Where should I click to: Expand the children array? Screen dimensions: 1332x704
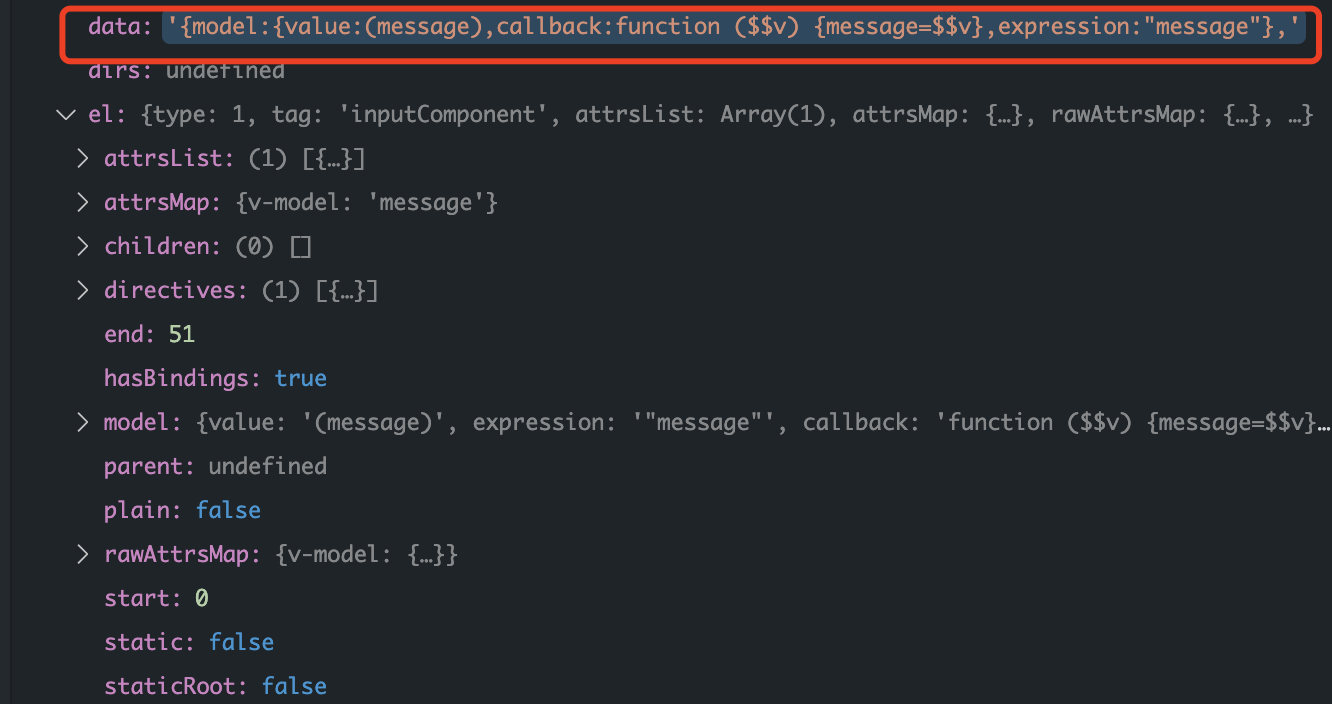[x=83, y=247]
